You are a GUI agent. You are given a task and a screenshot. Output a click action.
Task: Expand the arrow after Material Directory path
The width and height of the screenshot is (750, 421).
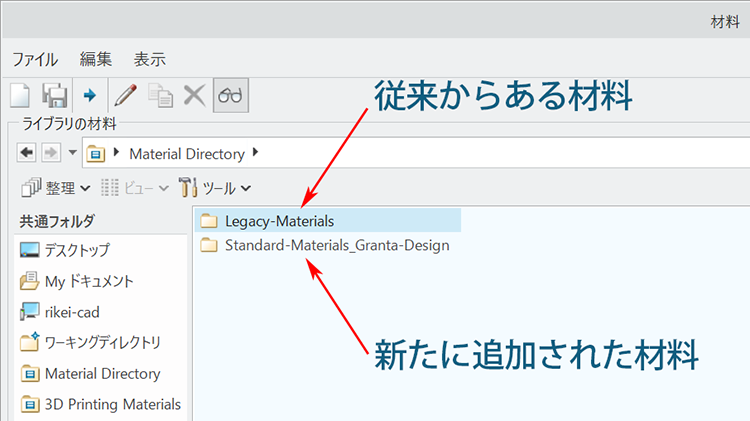pos(255,154)
